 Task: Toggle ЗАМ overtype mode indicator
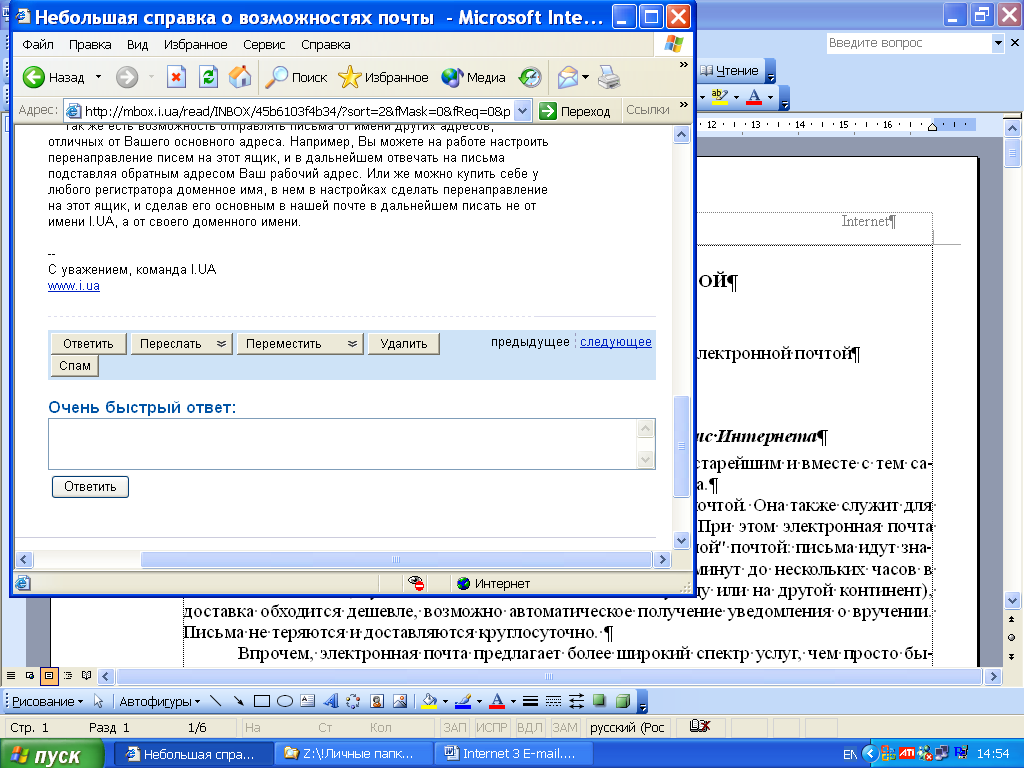click(564, 727)
